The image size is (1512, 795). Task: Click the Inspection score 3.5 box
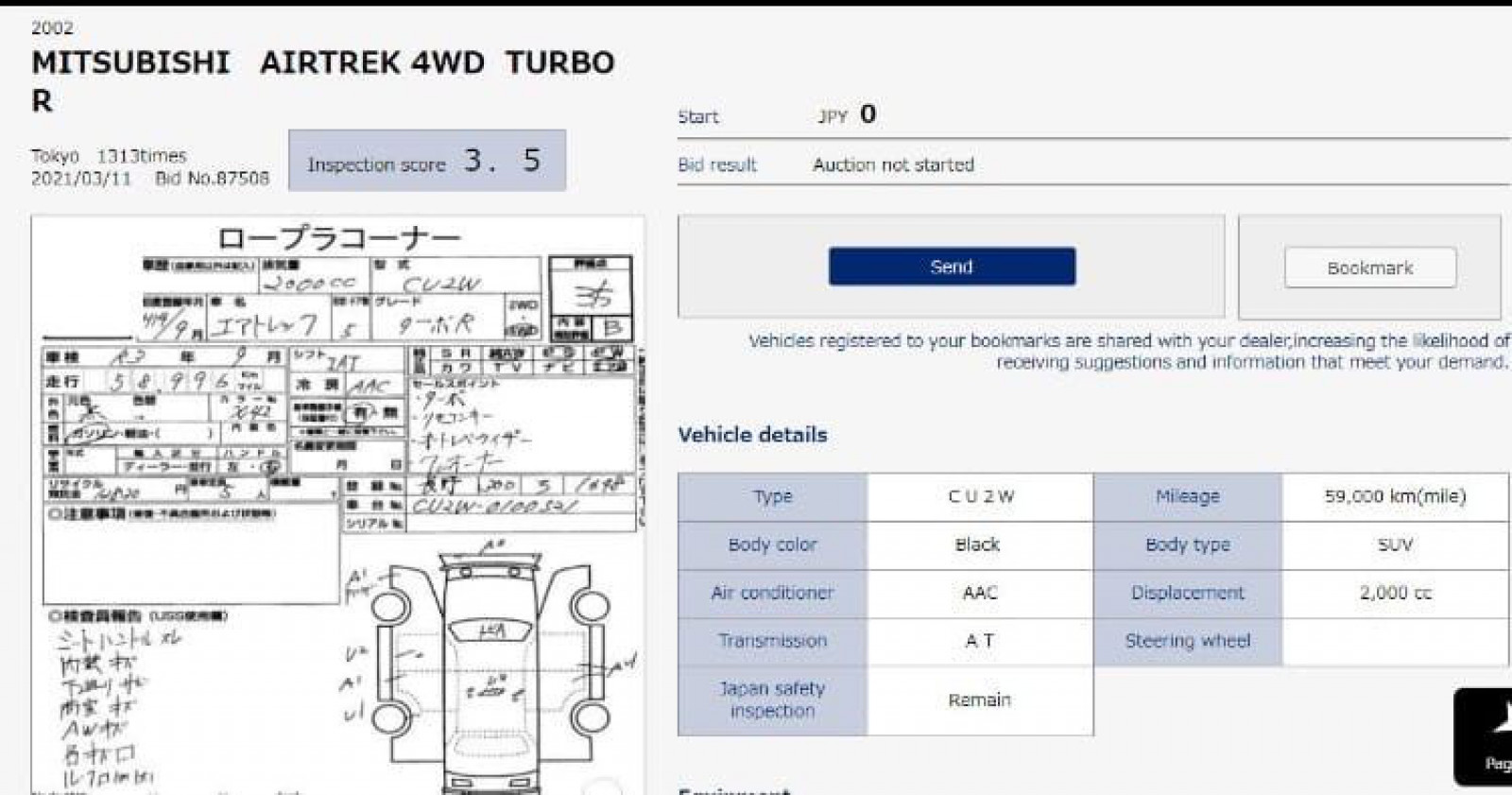[x=427, y=161]
